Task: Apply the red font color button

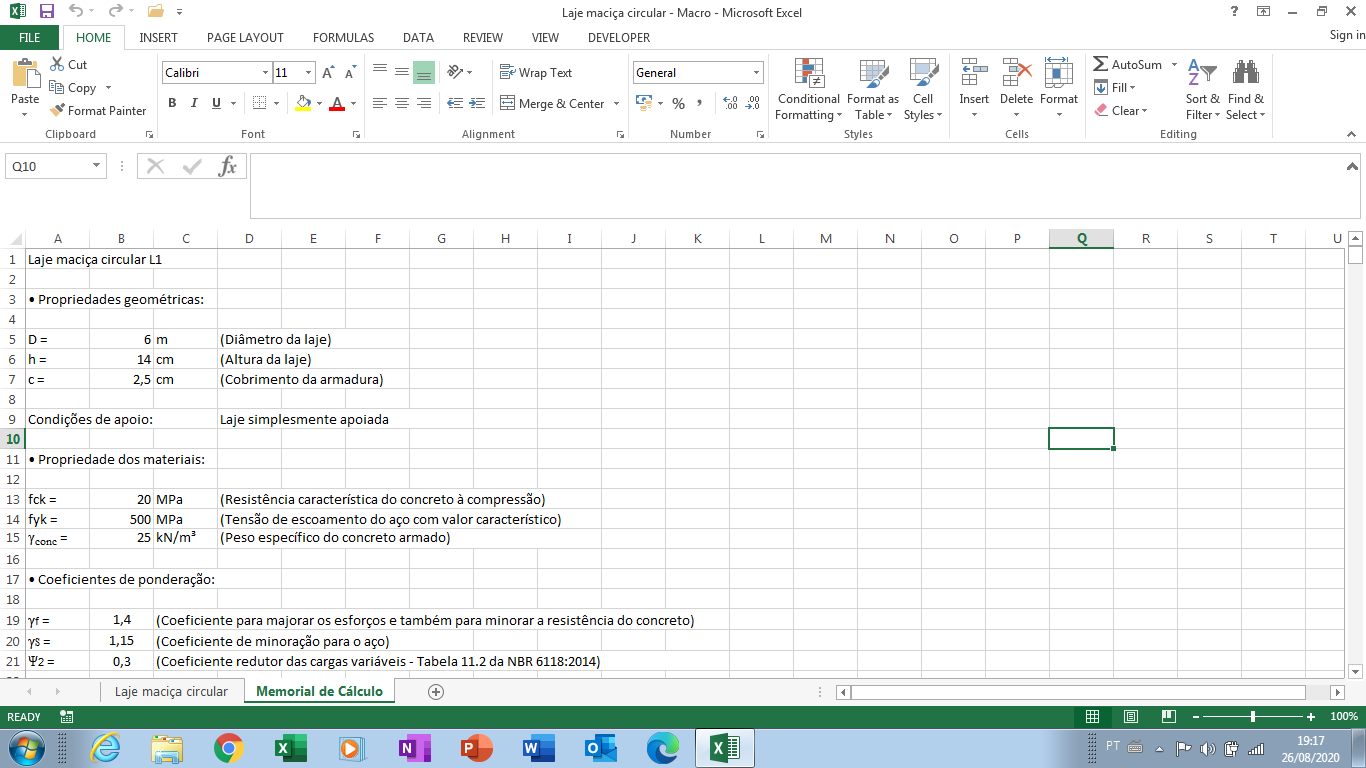Action: tap(337, 103)
